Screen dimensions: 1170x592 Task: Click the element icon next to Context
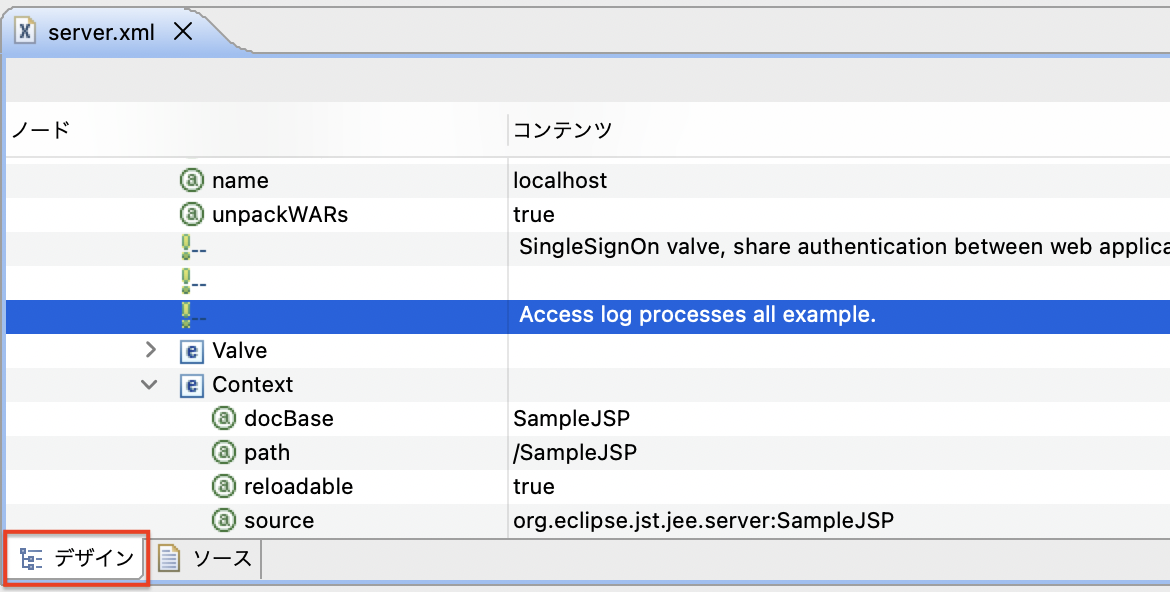(x=192, y=384)
